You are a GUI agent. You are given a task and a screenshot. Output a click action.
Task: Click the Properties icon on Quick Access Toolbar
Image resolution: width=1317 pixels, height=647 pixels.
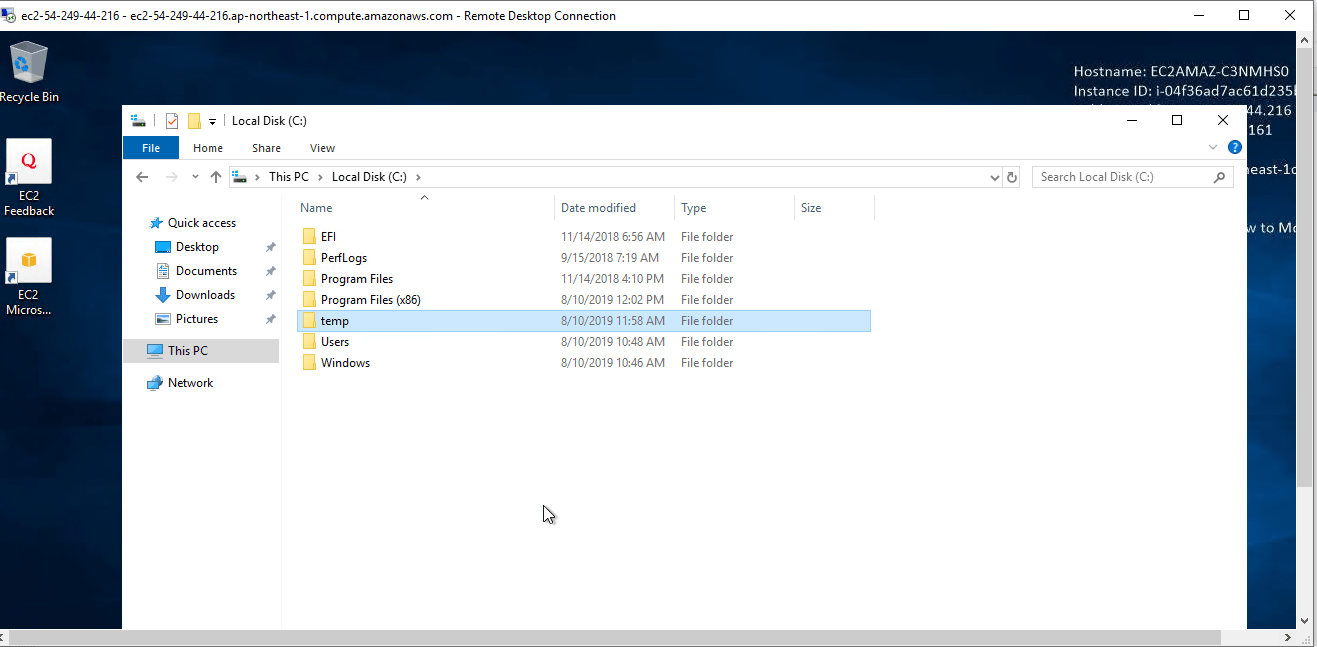click(x=172, y=120)
